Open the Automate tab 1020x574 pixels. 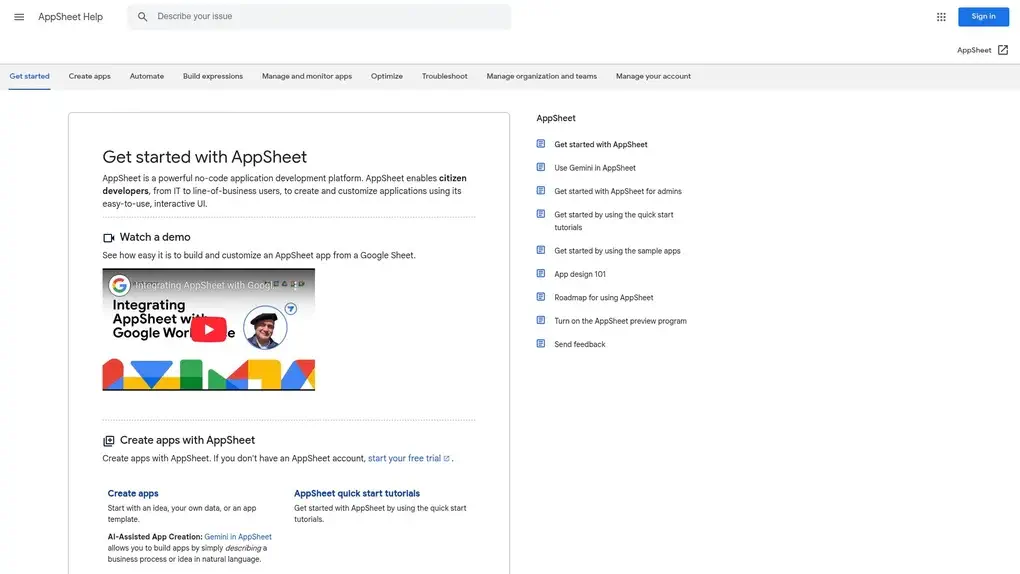point(146,76)
